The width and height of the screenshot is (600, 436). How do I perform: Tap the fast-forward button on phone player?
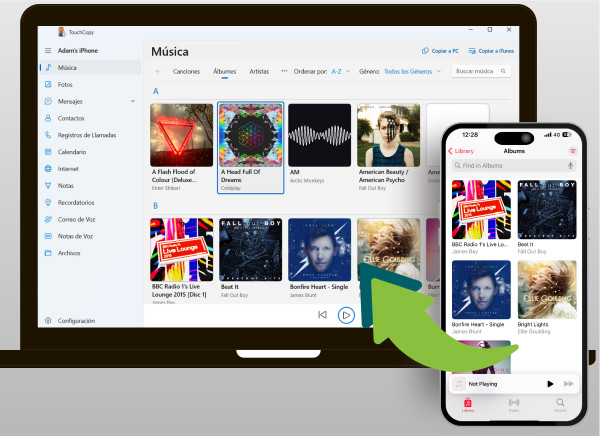click(569, 384)
